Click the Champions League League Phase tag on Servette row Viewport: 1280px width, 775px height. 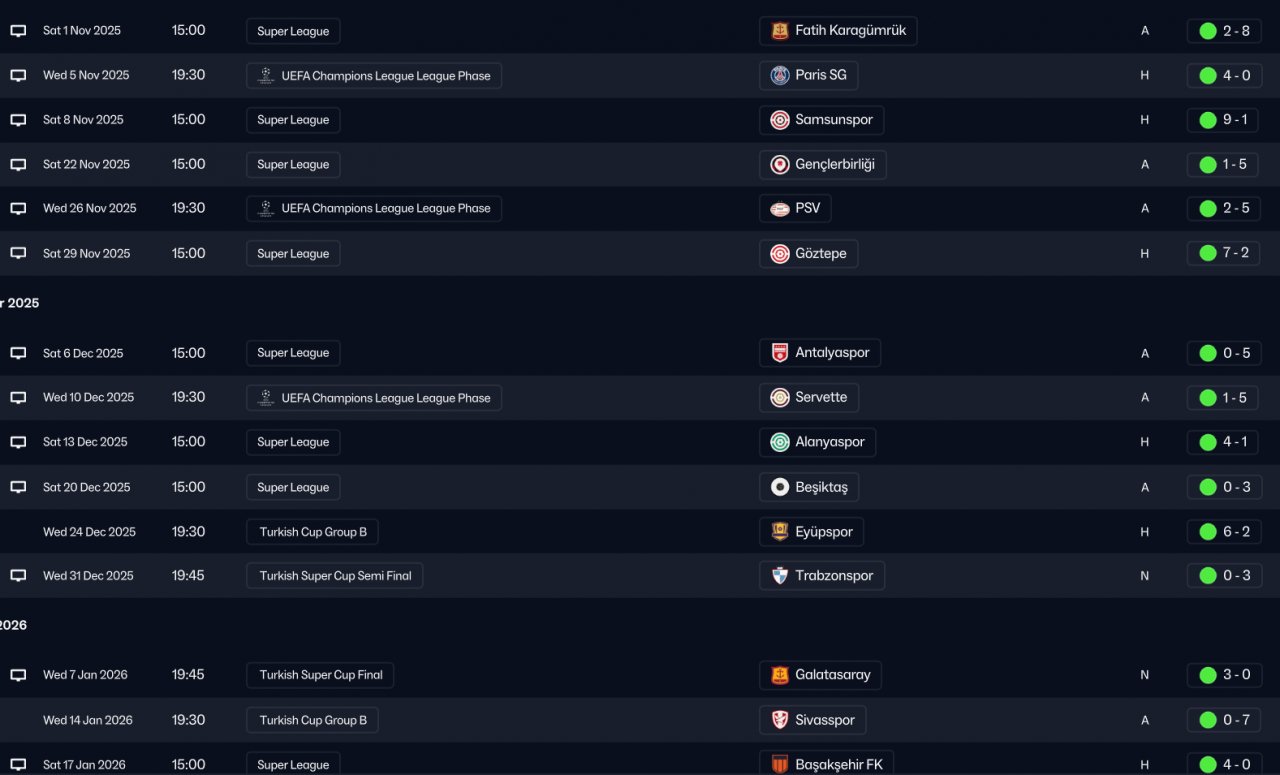pyautogui.click(x=374, y=398)
